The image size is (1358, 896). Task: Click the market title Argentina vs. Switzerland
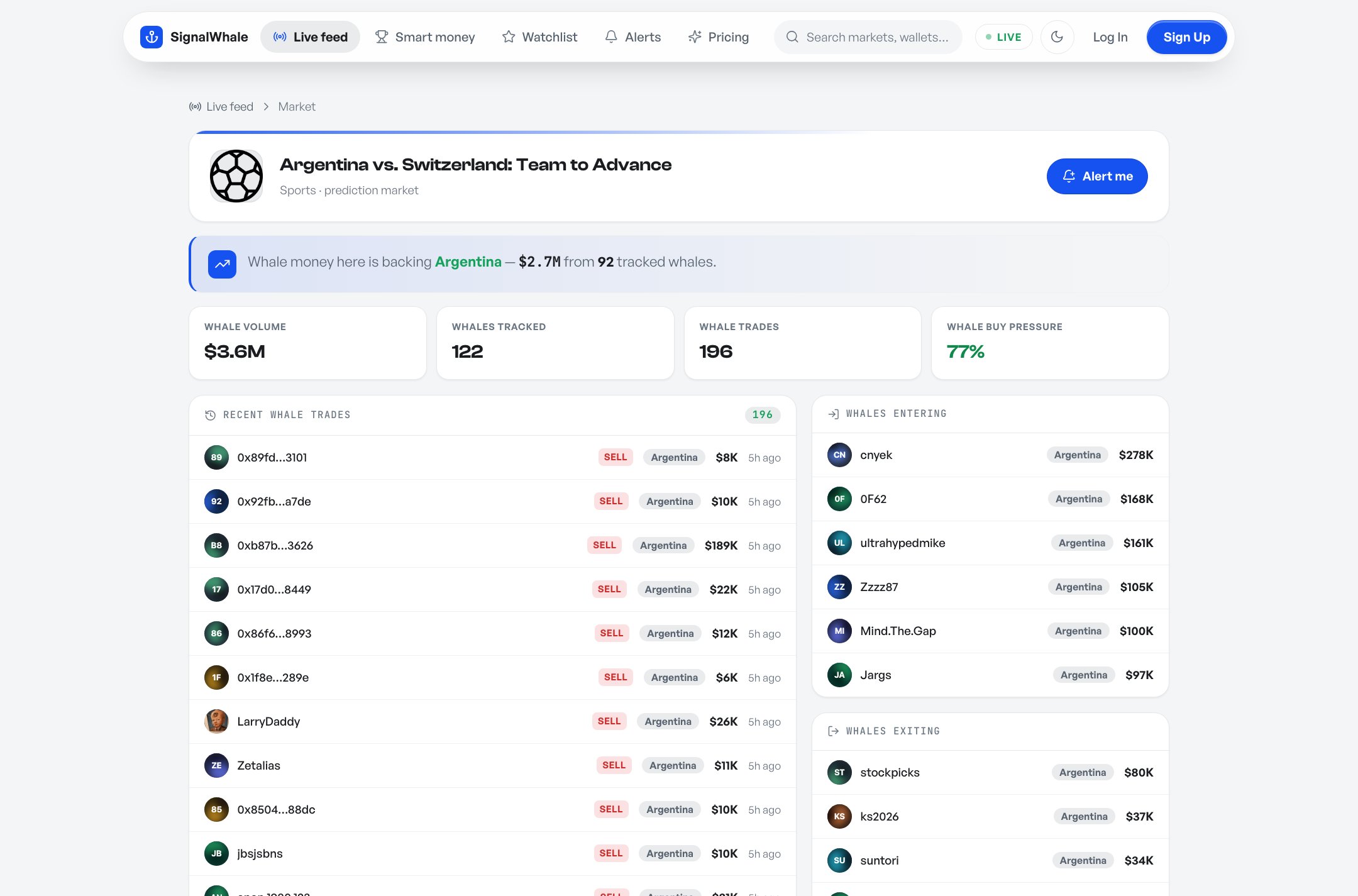point(475,165)
